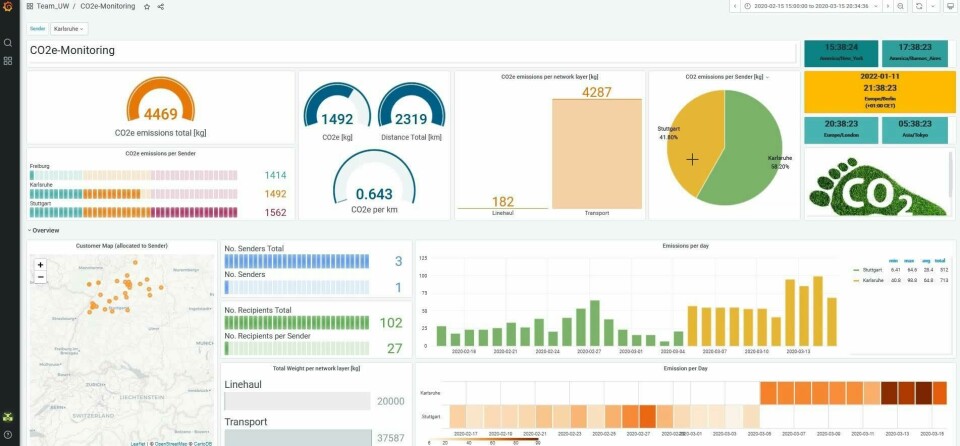Zoom in on the Customer Map
Screen dimensions: 960x446
(40, 265)
